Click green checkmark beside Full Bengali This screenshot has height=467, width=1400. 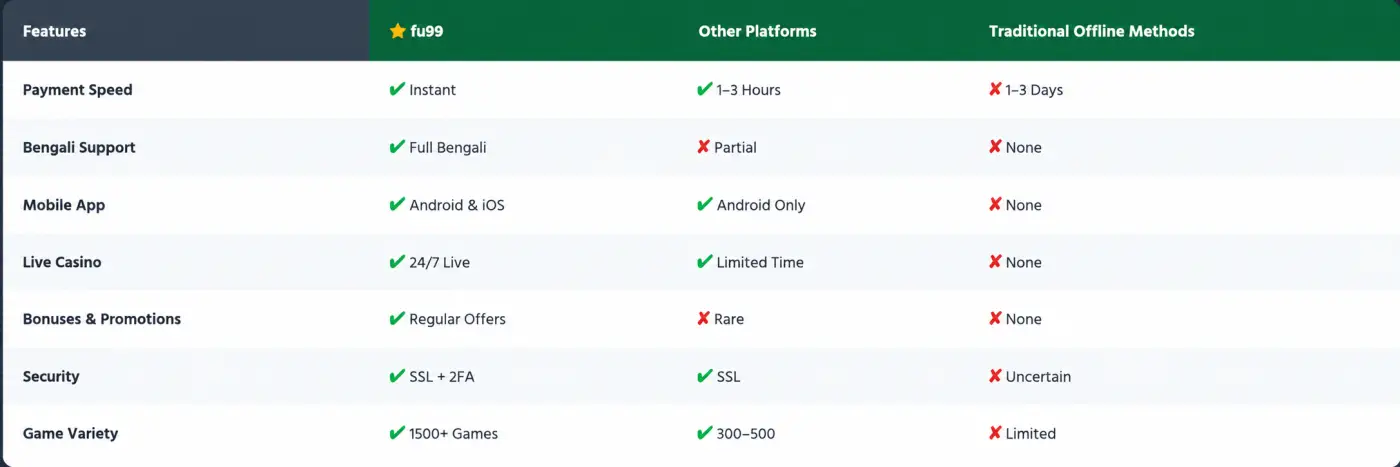point(397,147)
